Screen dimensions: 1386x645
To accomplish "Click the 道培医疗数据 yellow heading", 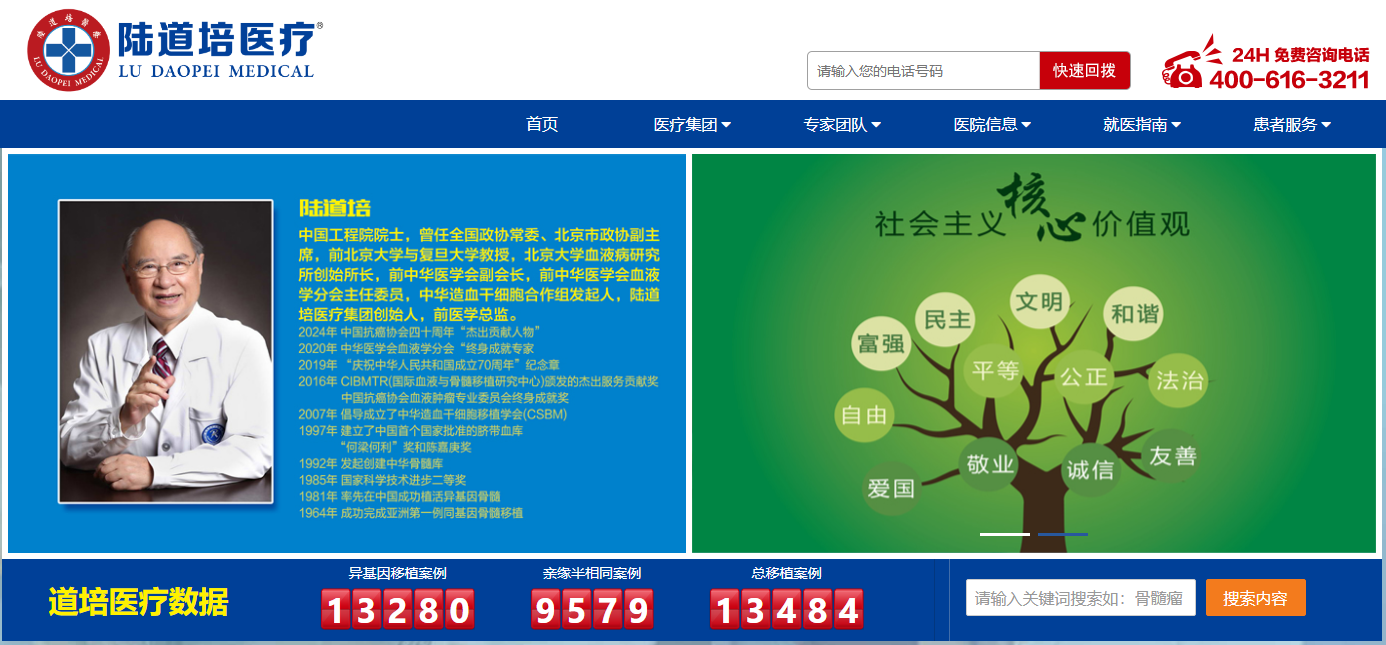I will click(138, 602).
